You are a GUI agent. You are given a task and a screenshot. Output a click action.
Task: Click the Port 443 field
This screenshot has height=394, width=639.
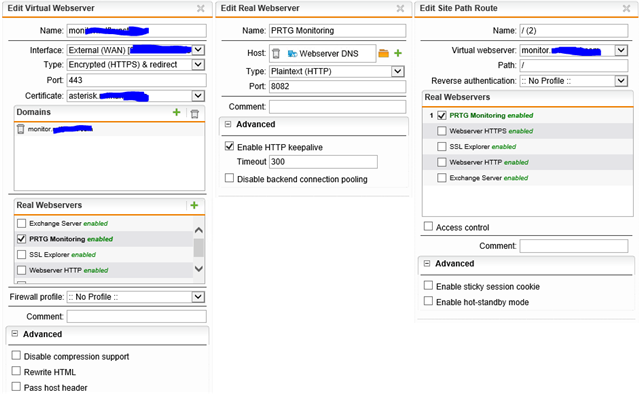(137, 80)
